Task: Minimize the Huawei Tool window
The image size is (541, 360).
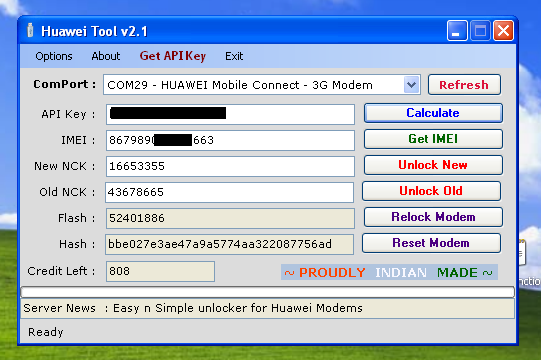Action: pos(457,31)
